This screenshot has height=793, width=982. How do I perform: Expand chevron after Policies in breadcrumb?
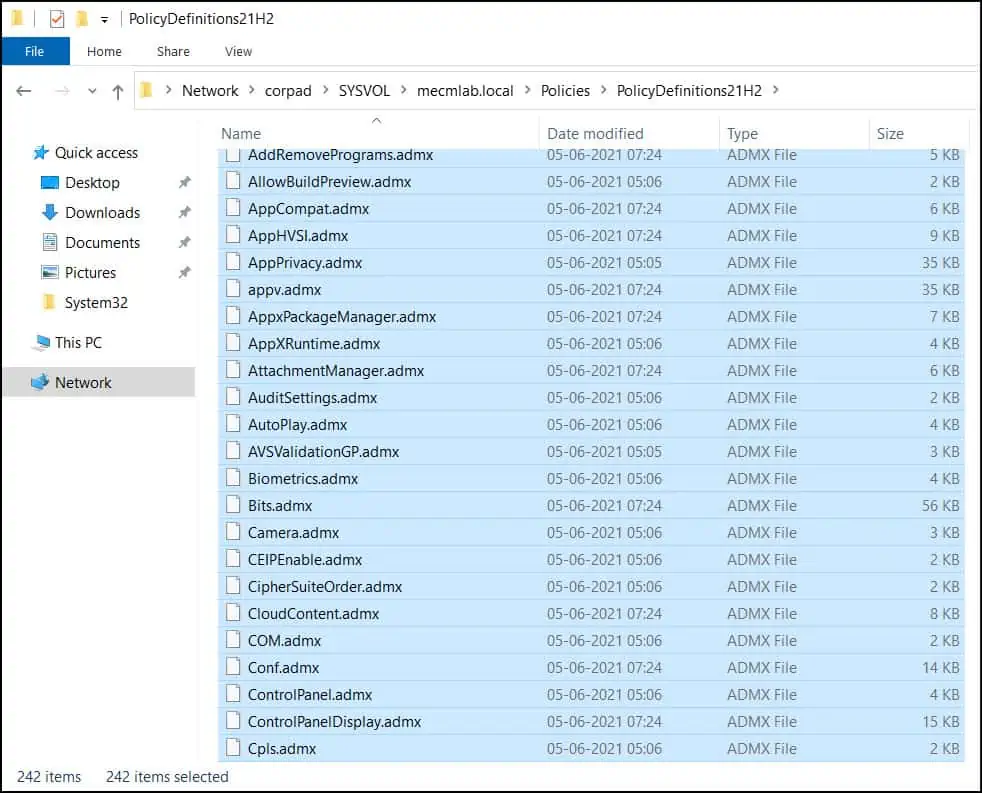coord(603,90)
